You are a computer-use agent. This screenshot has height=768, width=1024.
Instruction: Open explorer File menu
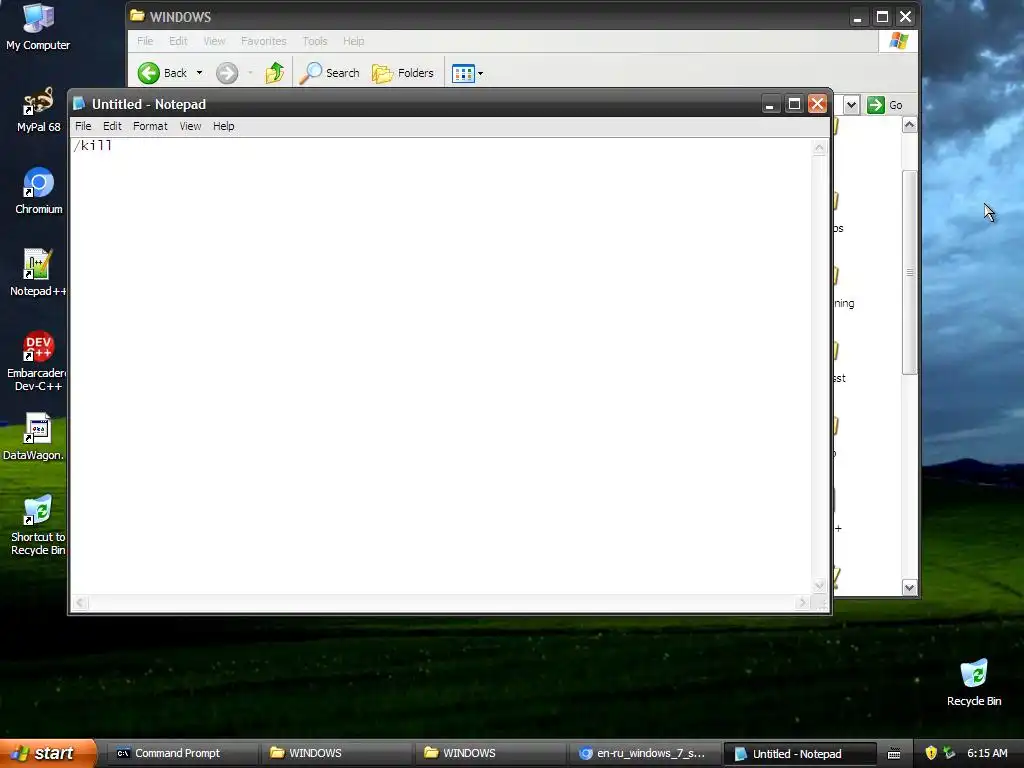click(x=145, y=40)
